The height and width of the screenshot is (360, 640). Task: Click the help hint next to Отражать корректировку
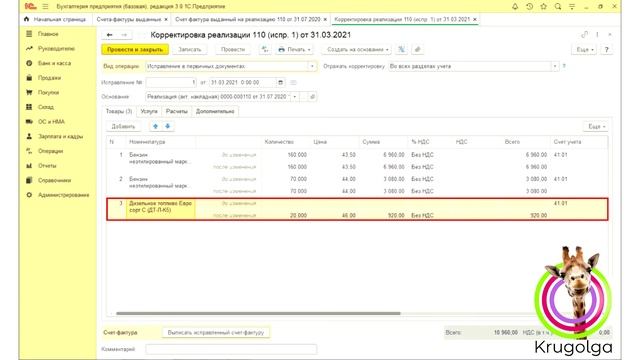pyautogui.click(x=564, y=66)
